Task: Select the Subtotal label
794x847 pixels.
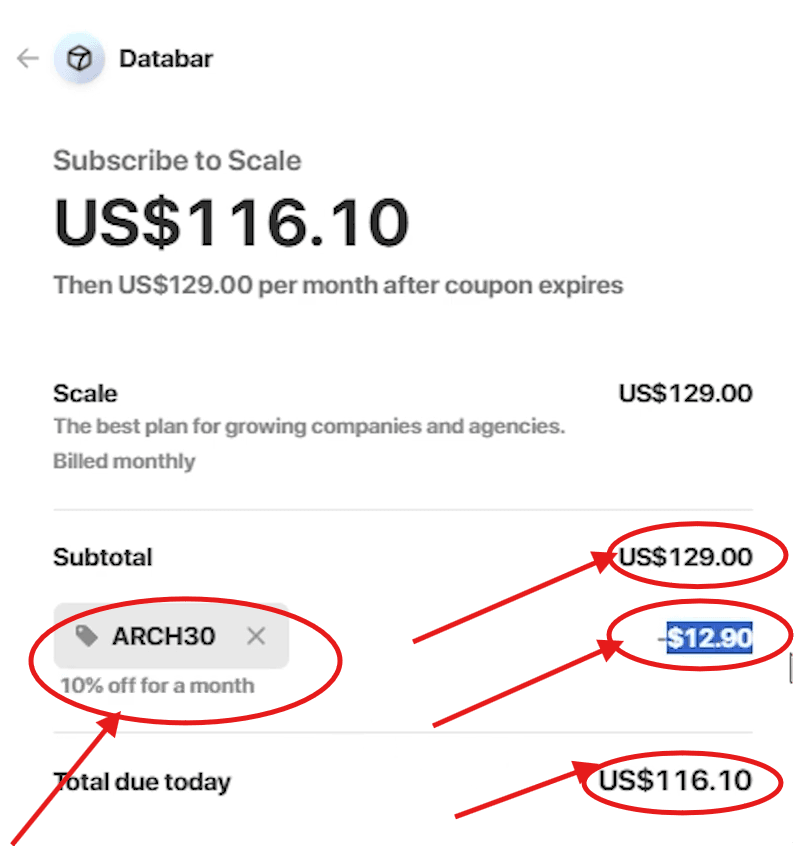Action: pyautogui.click(x=102, y=557)
